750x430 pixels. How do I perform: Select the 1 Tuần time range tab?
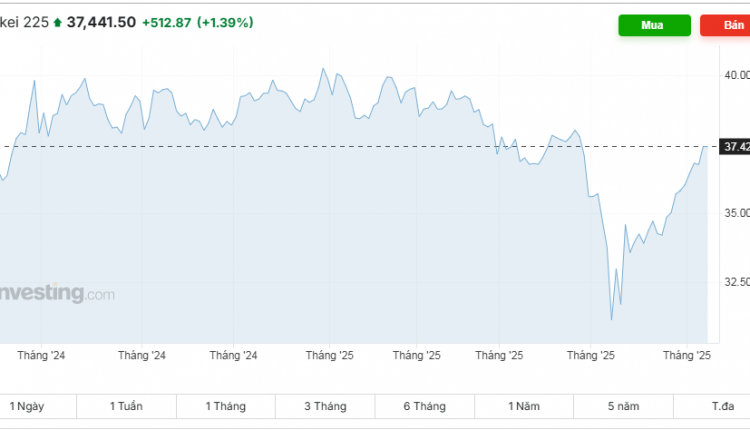click(126, 406)
